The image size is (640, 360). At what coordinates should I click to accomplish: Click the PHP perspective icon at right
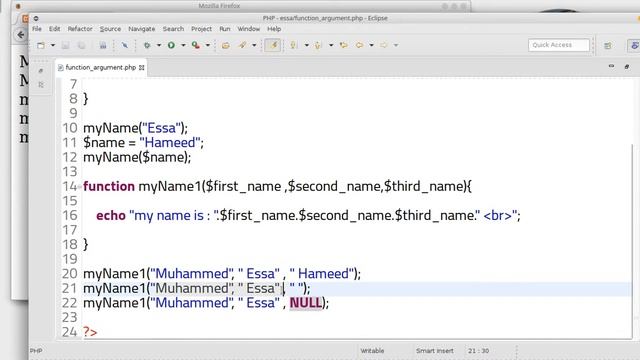(634, 45)
